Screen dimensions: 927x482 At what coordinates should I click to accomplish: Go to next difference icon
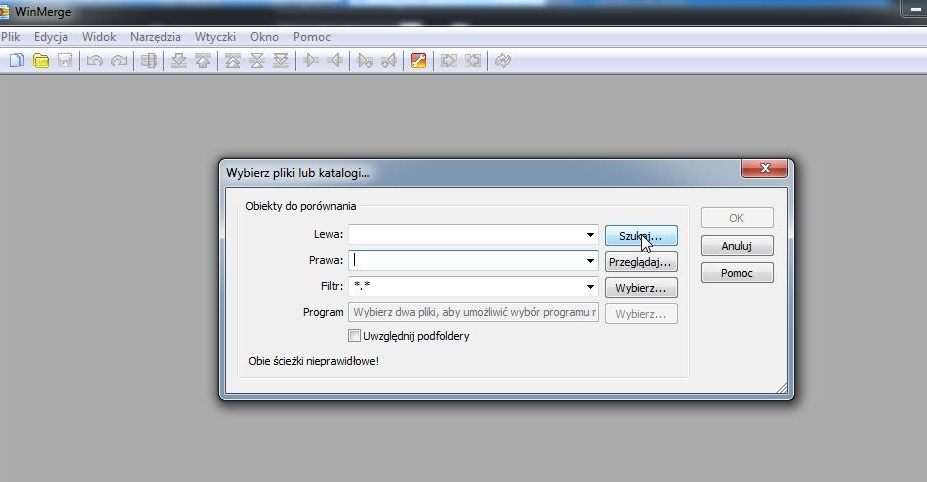point(179,60)
